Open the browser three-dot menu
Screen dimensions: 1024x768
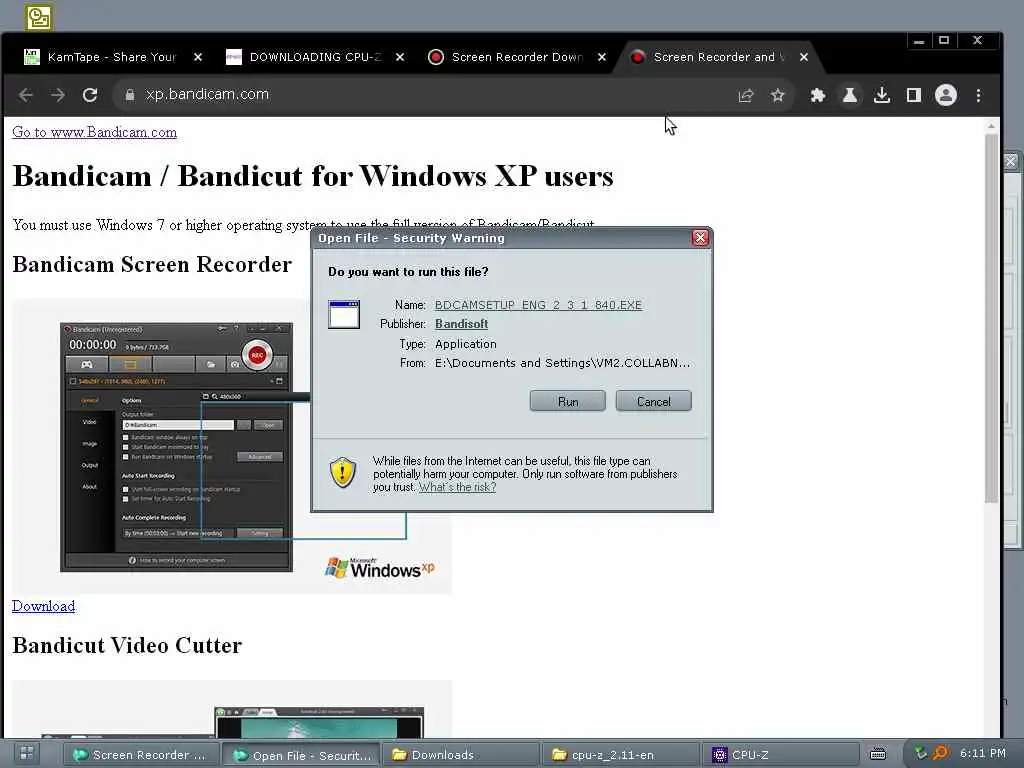978,95
